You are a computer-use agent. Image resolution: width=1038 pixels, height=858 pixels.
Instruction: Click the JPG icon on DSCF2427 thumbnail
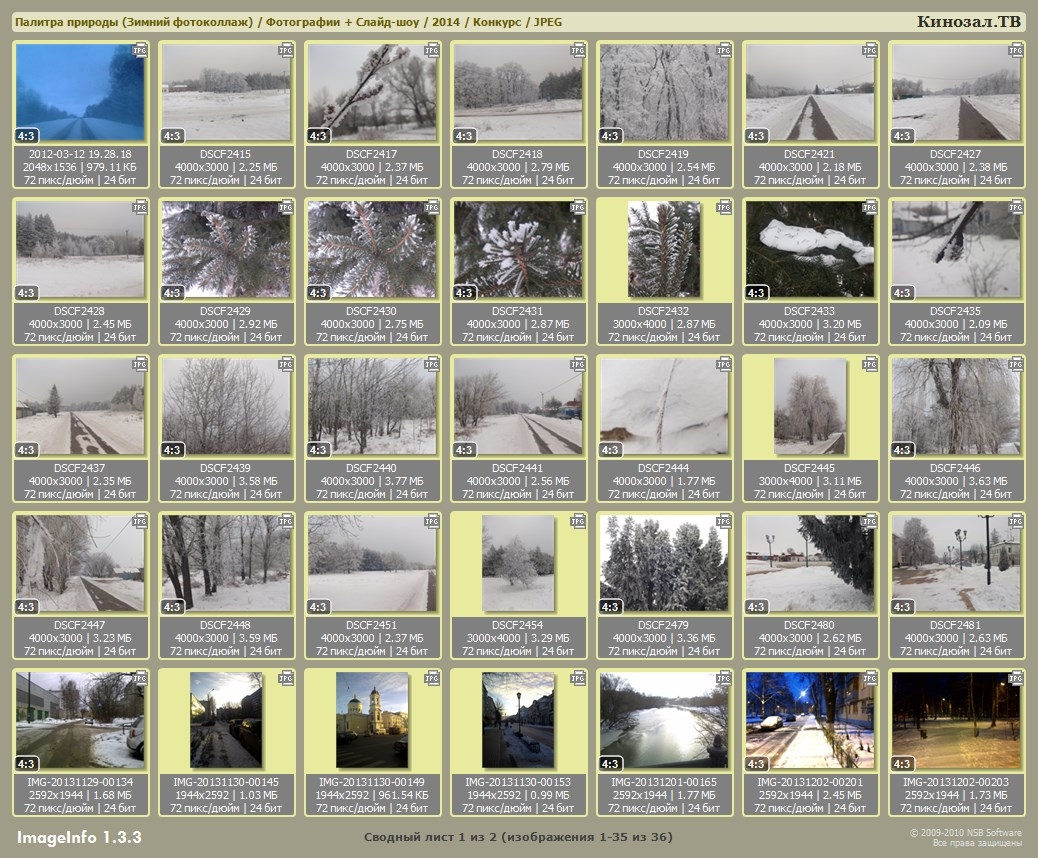tap(1016, 49)
